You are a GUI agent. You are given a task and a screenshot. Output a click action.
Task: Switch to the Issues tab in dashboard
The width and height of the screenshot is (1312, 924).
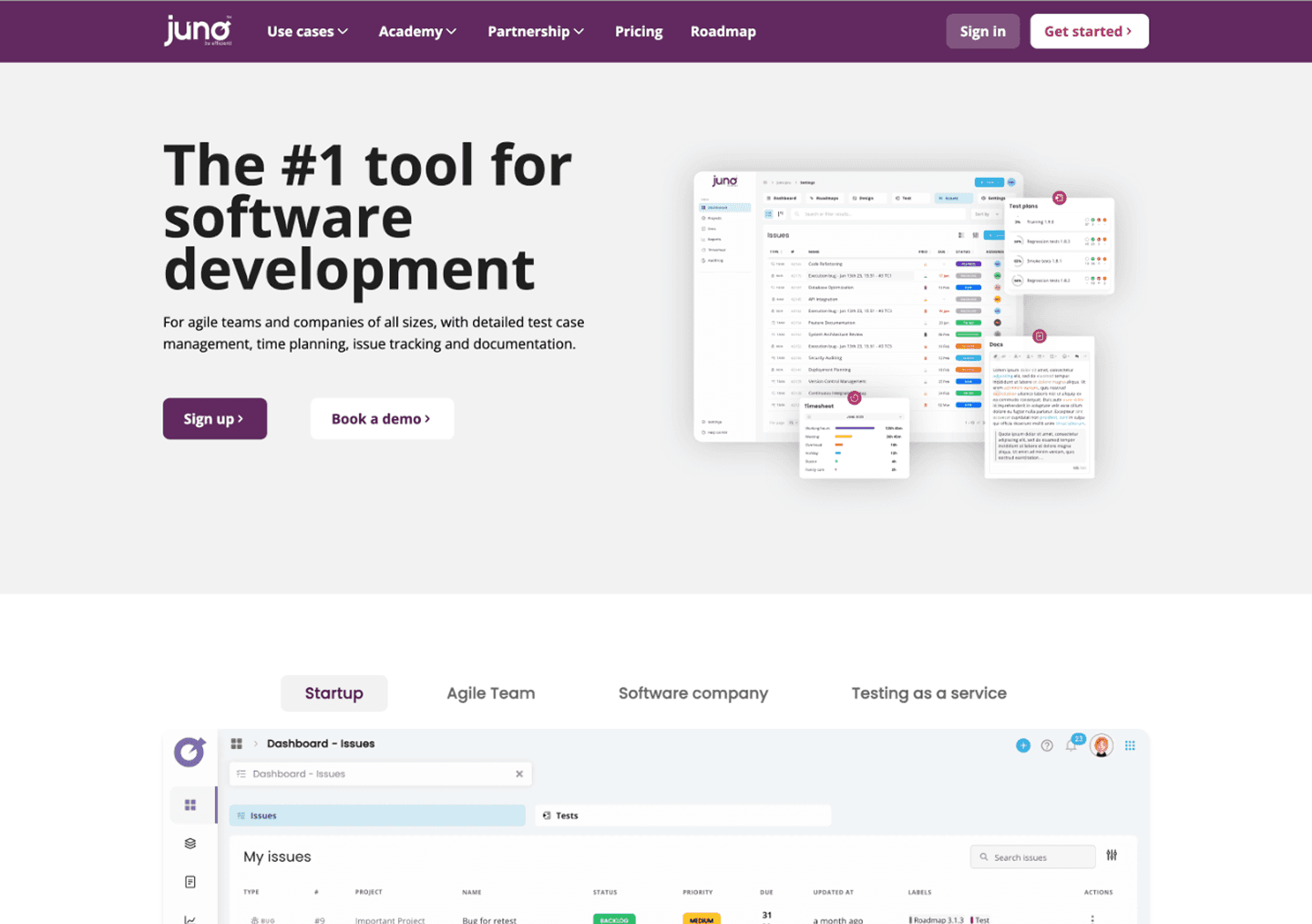tap(377, 816)
